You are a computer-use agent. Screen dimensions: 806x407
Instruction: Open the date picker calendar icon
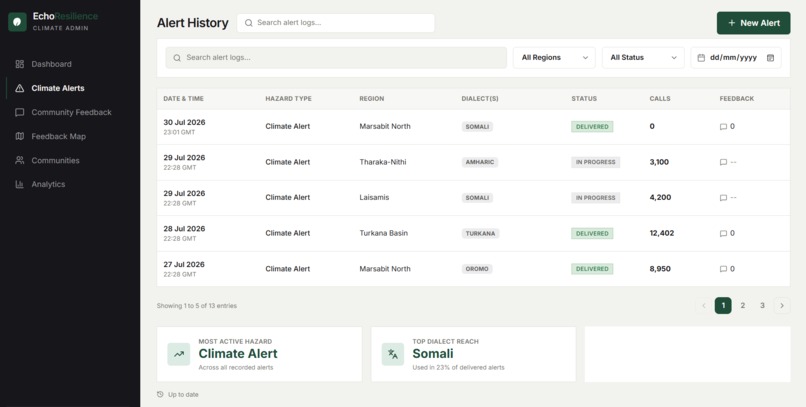click(770, 58)
